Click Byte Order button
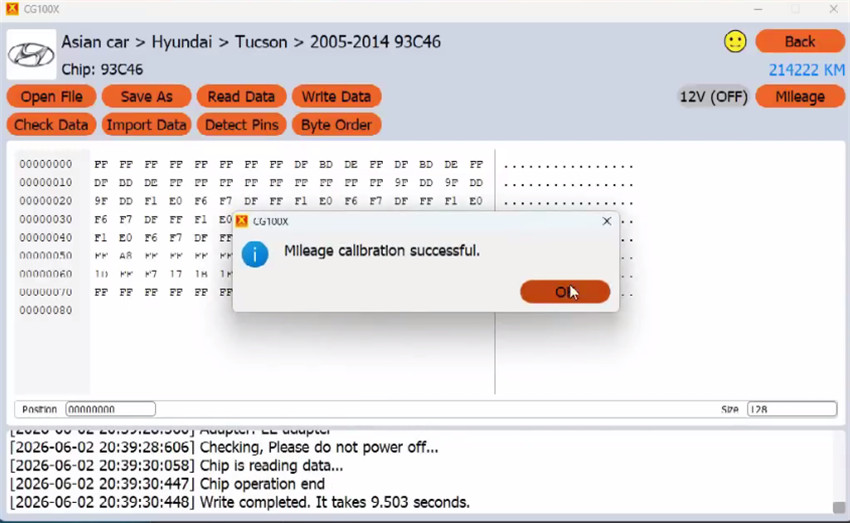 tap(336, 125)
